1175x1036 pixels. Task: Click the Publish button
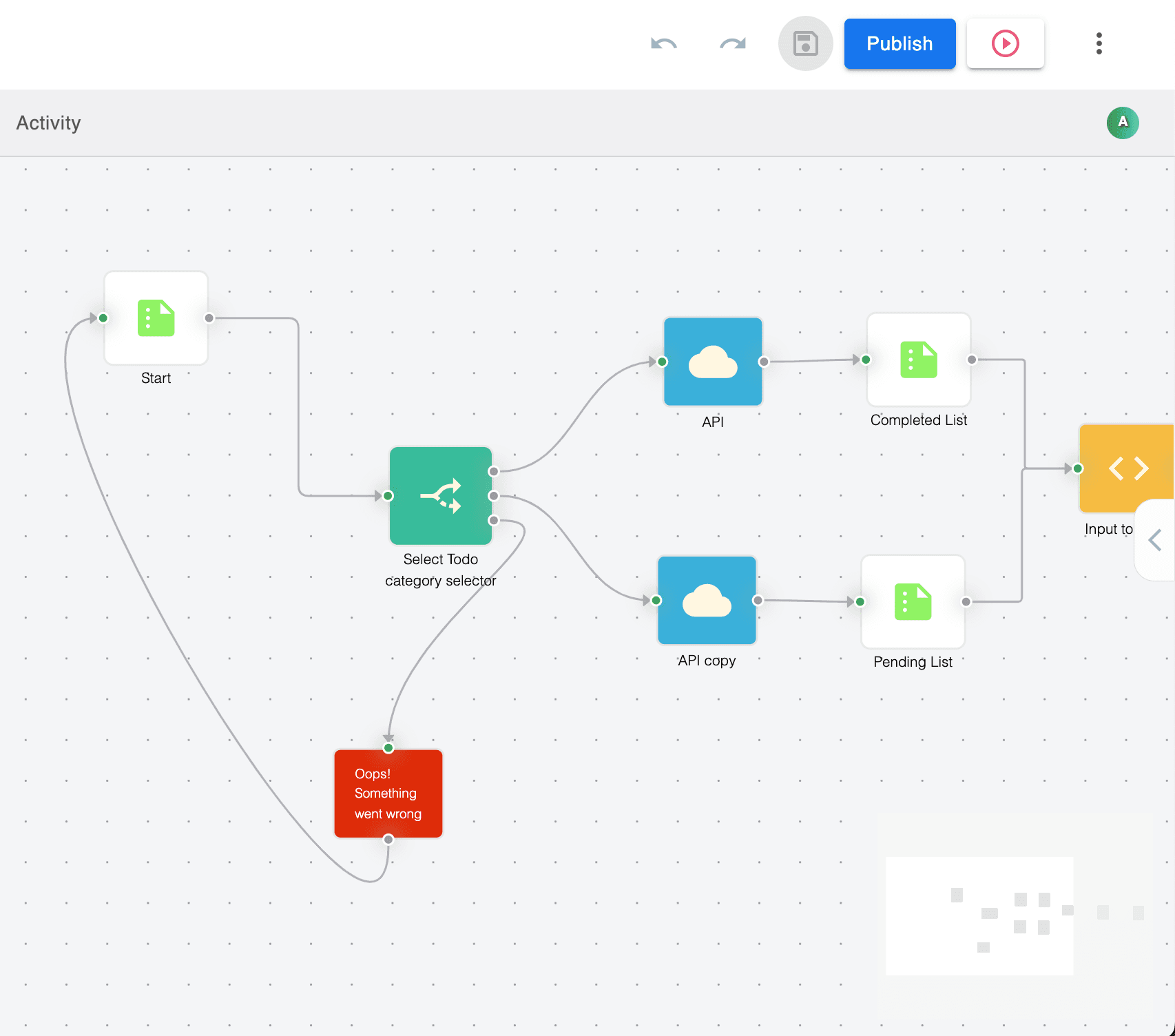[x=900, y=43]
